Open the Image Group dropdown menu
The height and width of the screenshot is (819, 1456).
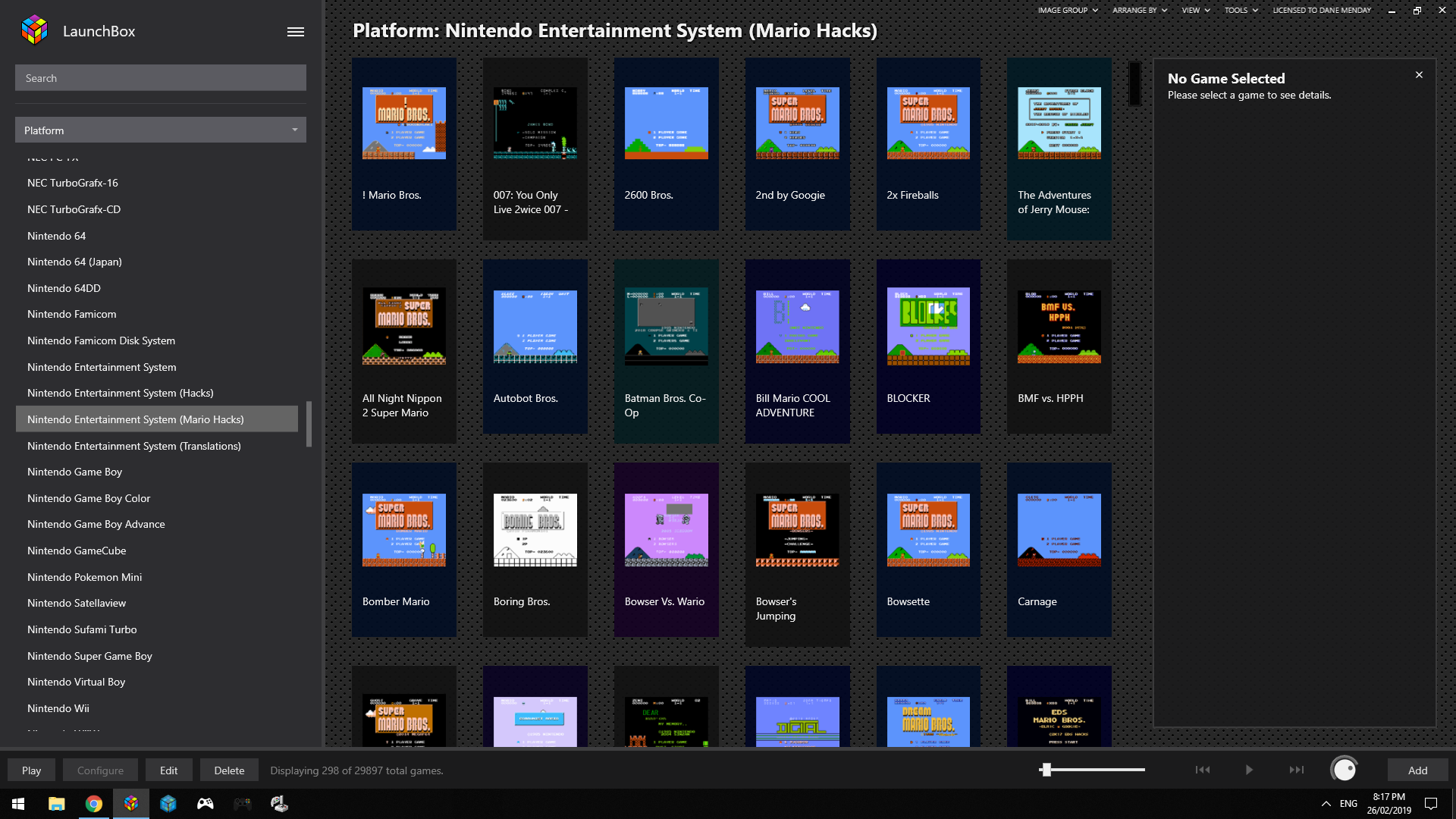[1068, 11]
